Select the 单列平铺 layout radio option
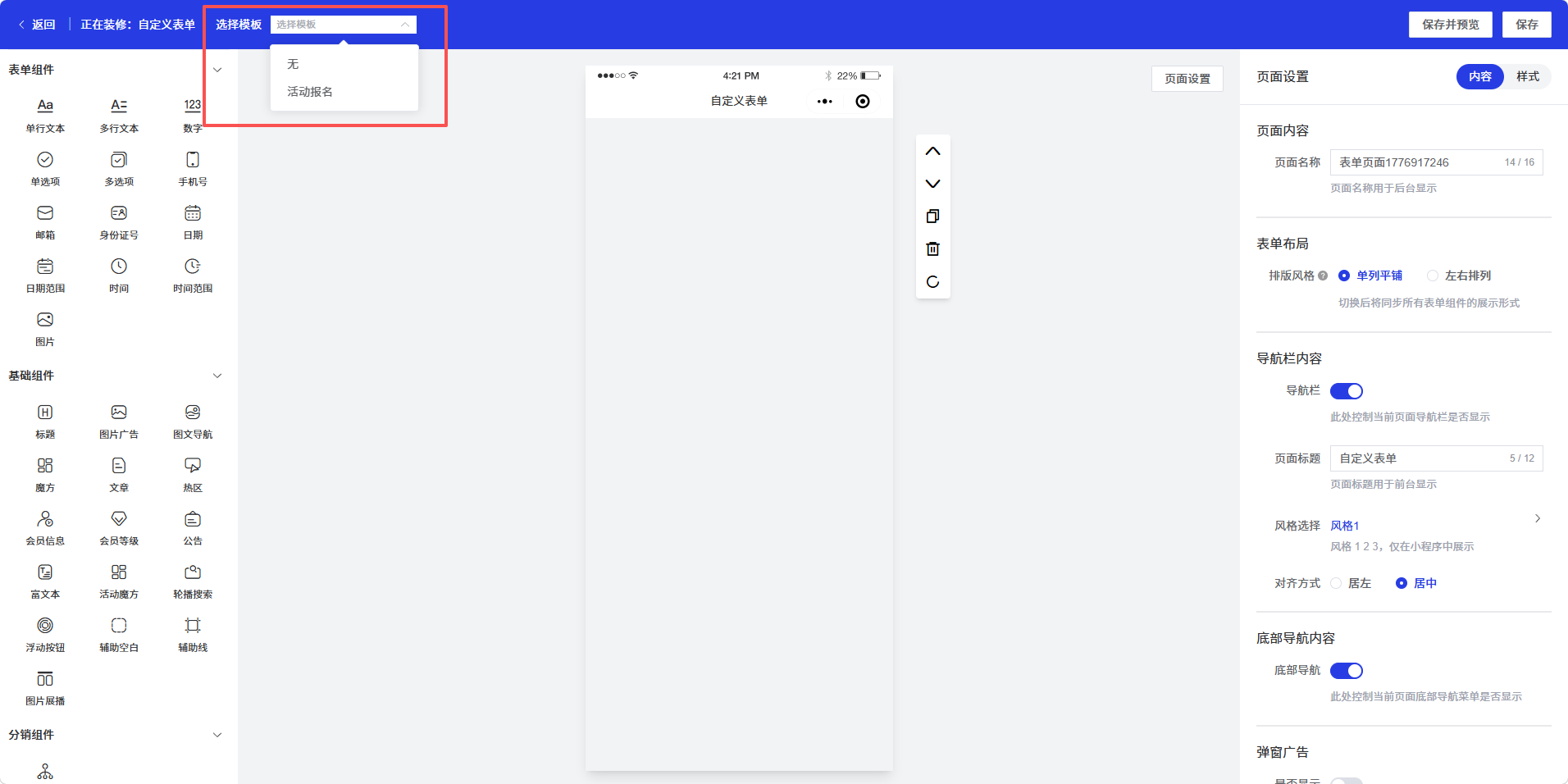Screen dimensions: 1568x784 point(1370,276)
